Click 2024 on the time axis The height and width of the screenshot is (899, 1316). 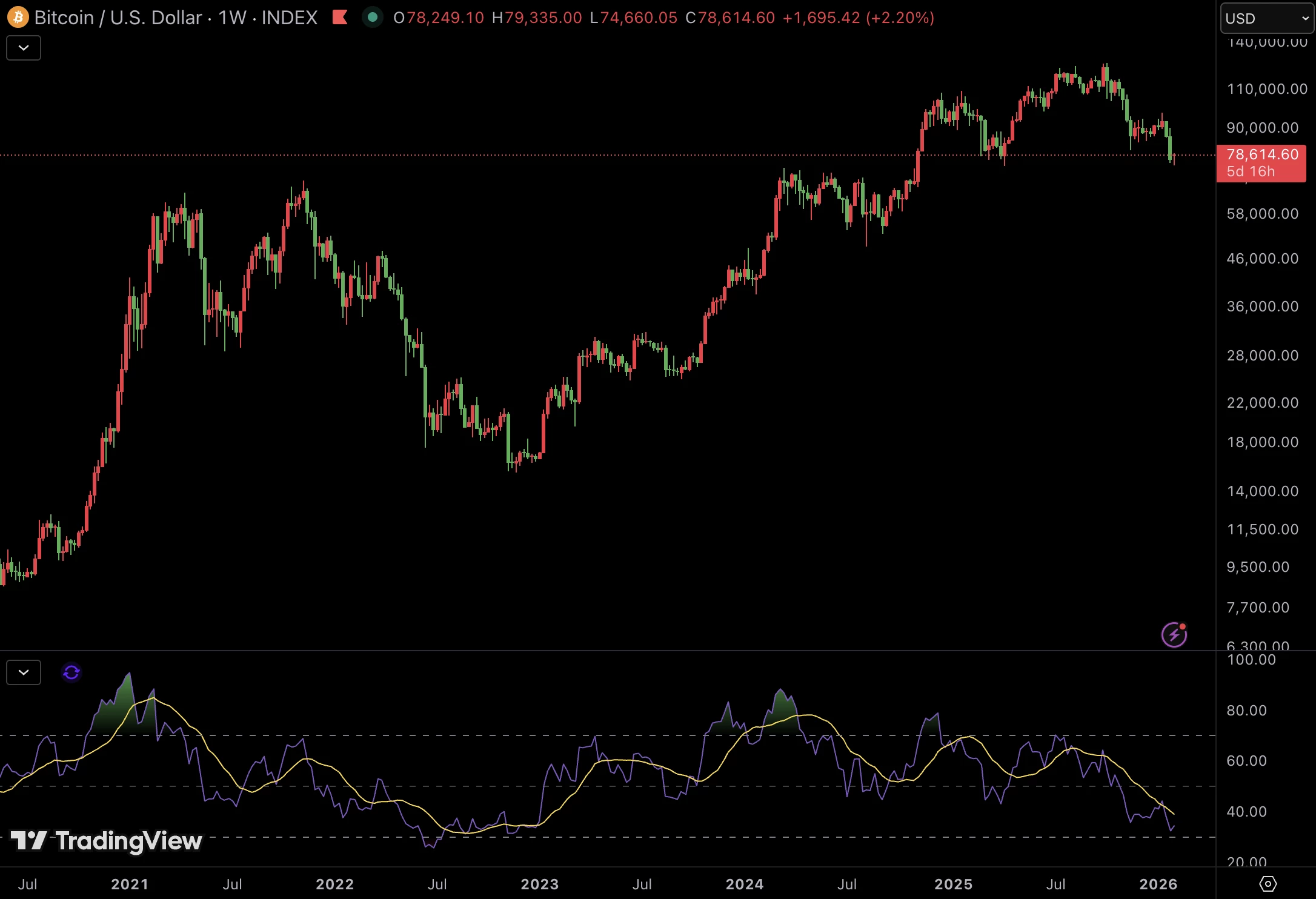[x=745, y=884]
